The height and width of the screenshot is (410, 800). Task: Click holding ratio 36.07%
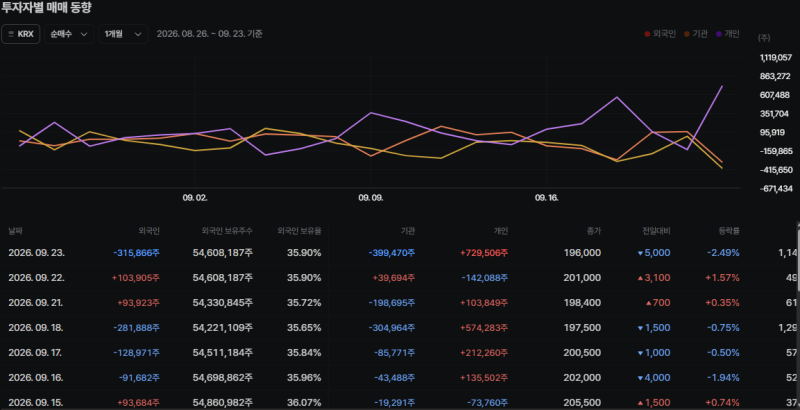[304, 403]
